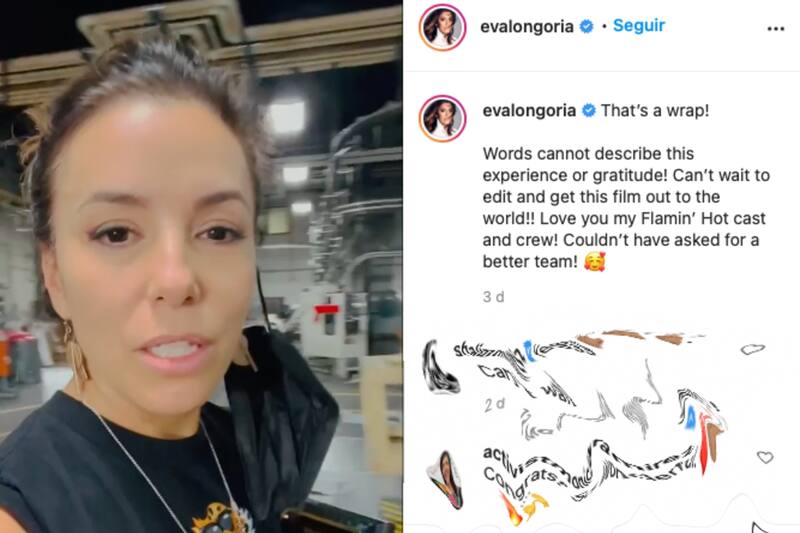The height and width of the screenshot is (533, 800).
Task: Click verified badge next to caption username
Action: coord(589,111)
